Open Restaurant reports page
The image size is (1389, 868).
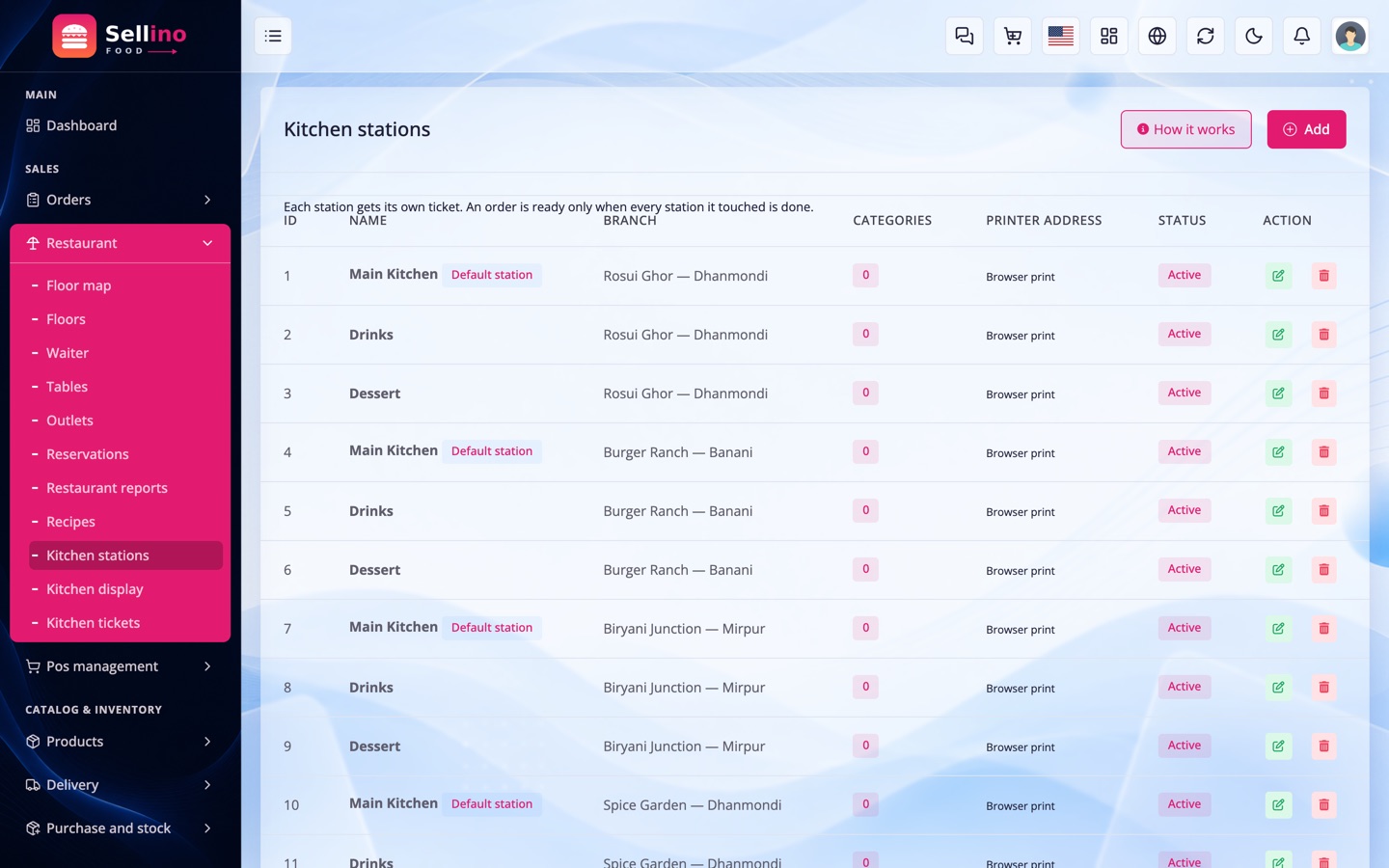125,488
